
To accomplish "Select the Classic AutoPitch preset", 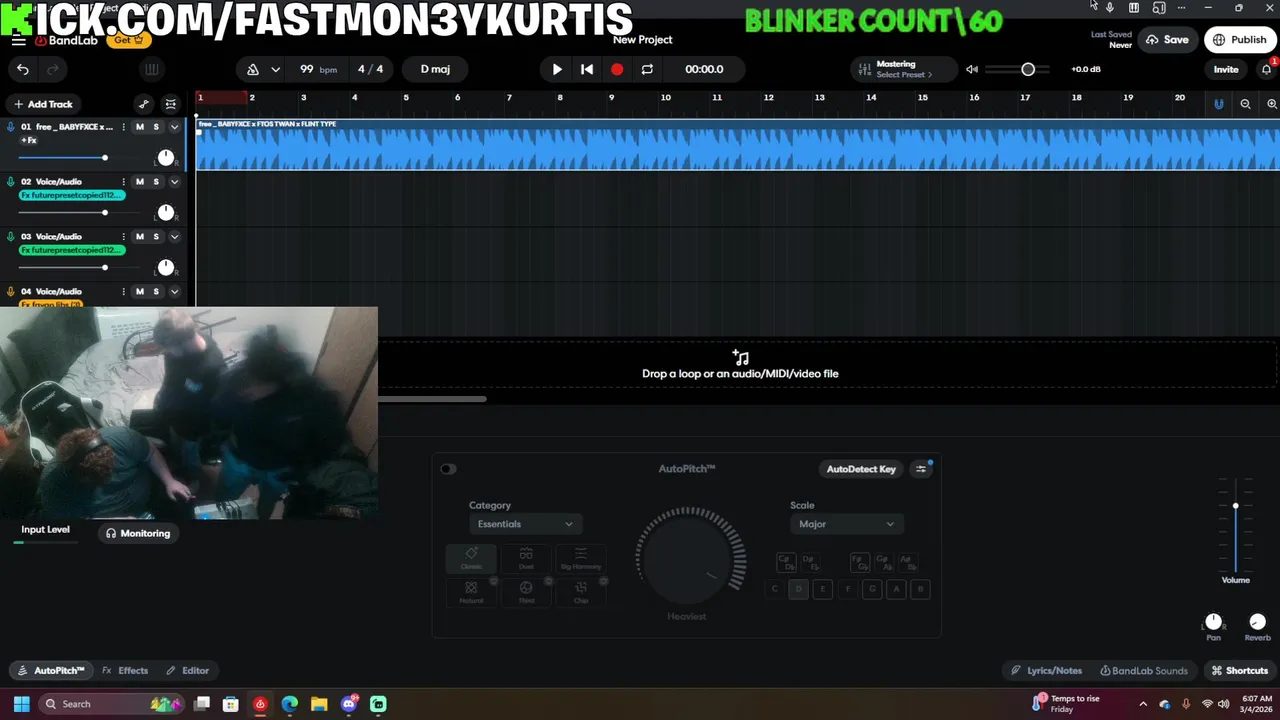I will pos(471,558).
